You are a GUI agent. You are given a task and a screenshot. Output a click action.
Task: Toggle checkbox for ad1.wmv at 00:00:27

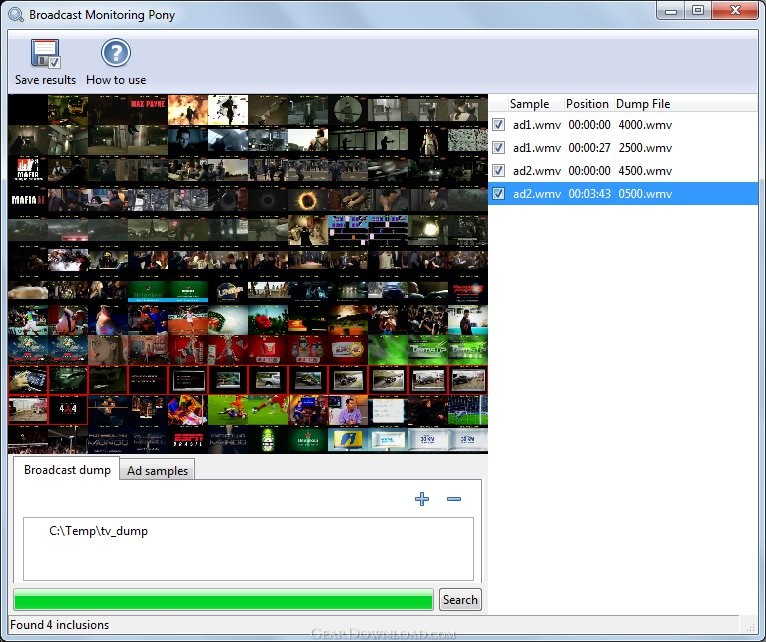[498, 148]
